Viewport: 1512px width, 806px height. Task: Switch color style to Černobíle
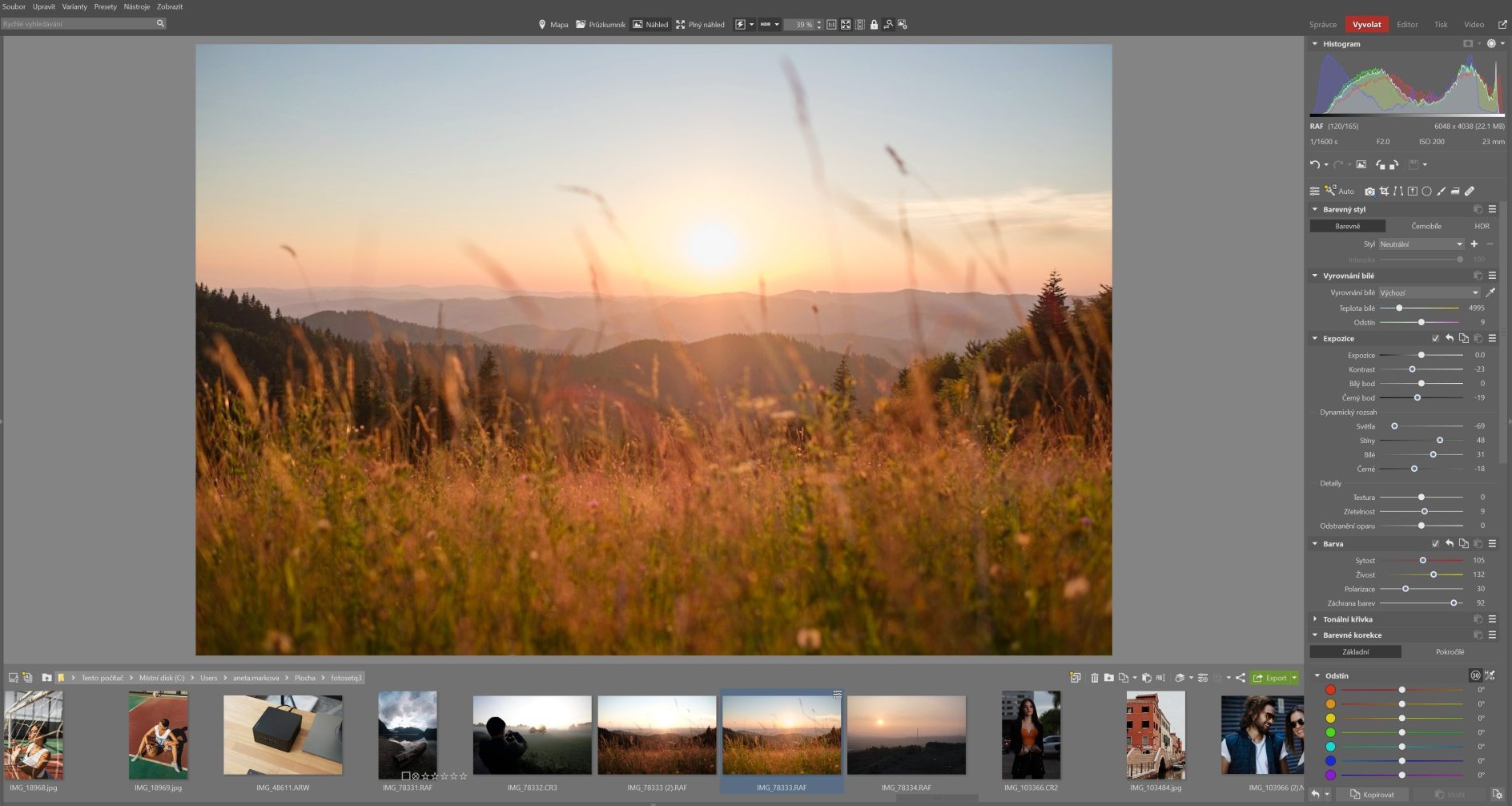click(x=1426, y=226)
